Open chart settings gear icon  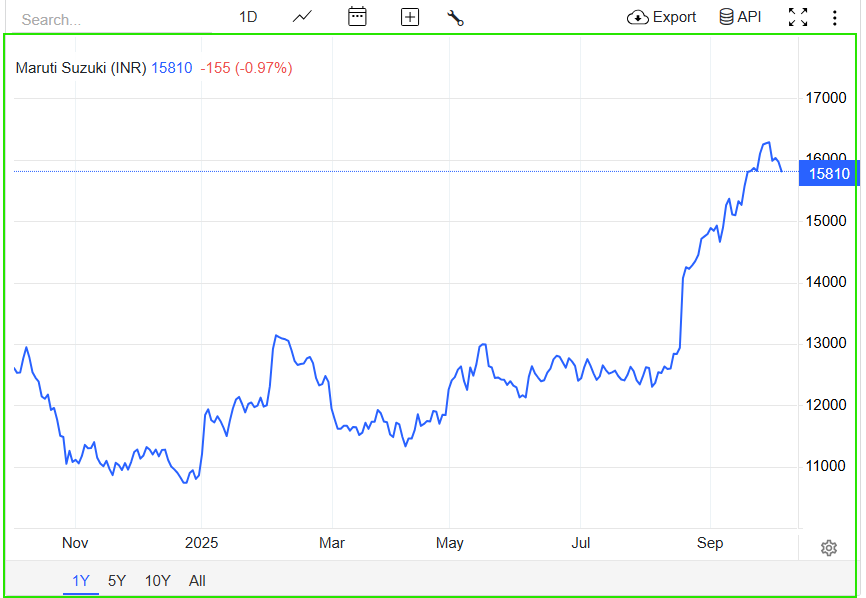click(828, 548)
